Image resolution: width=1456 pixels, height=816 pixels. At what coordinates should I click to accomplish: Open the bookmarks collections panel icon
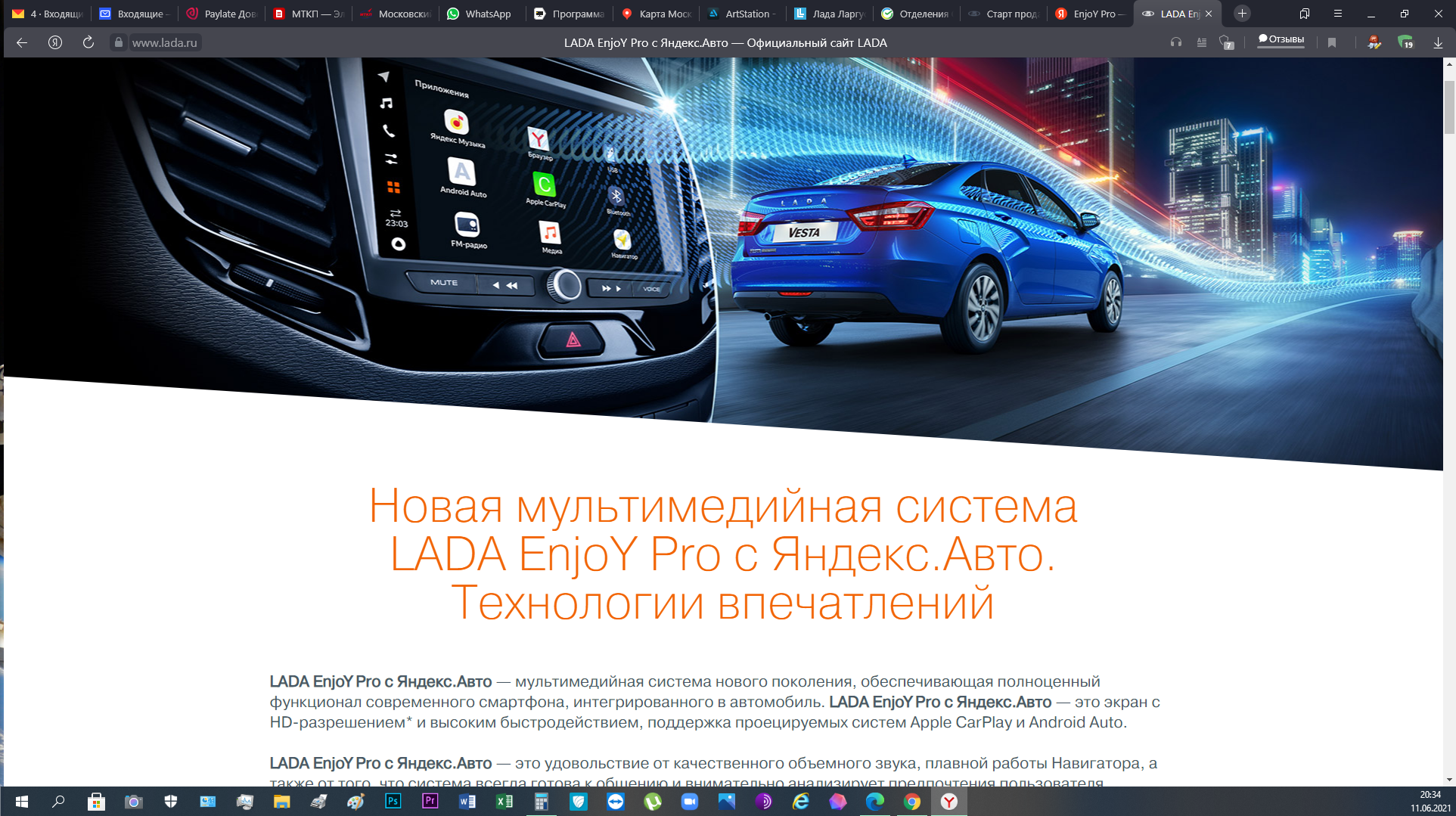(1305, 14)
